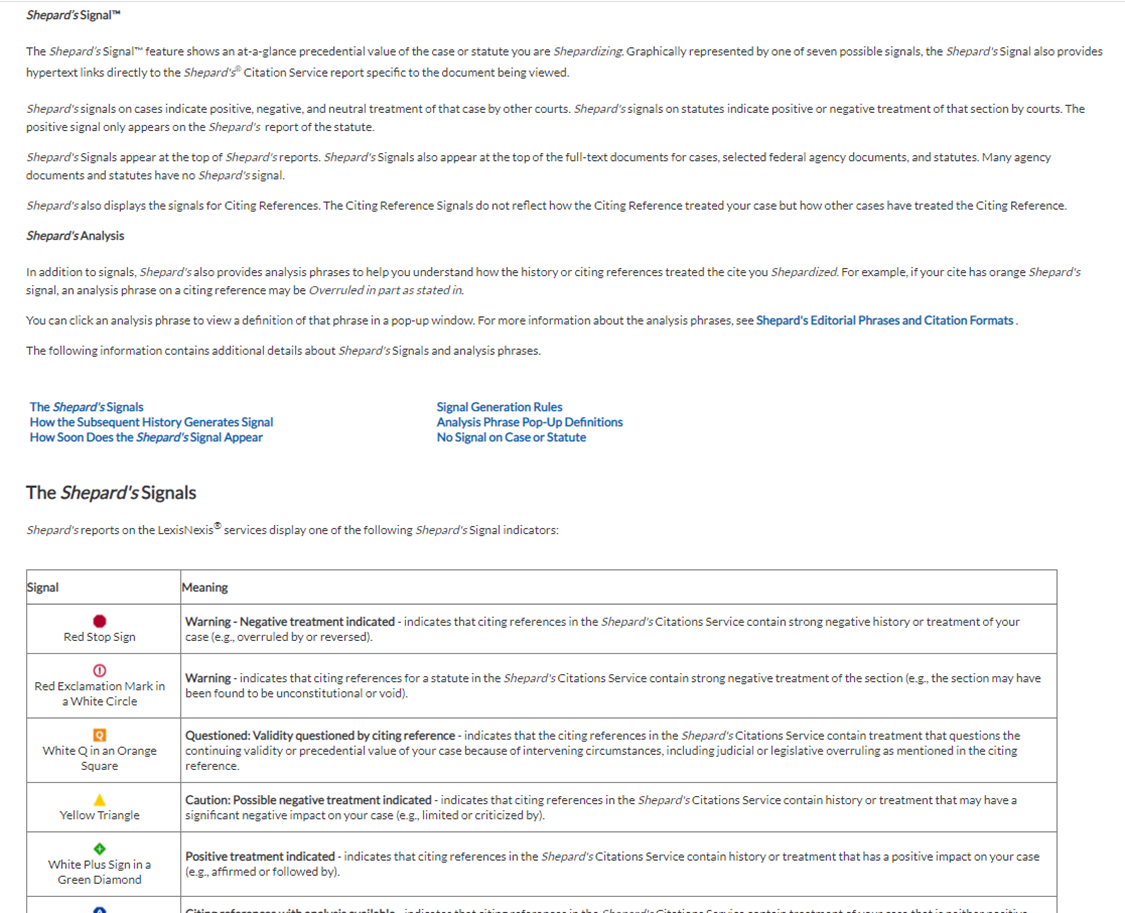1125x913 pixels.
Task: Click 'Red Stop Sign' label text
Action: point(100,637)
